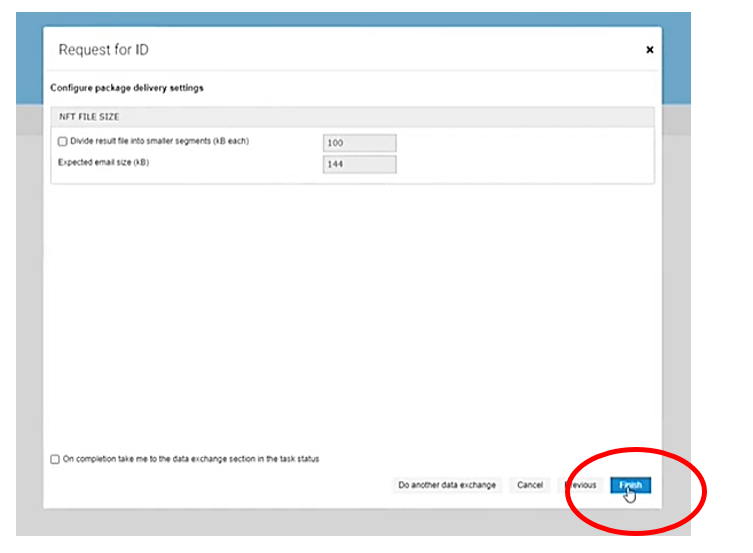753x553 pixels.
Task: Click the Request for ID title text
Action: point(104,50)
